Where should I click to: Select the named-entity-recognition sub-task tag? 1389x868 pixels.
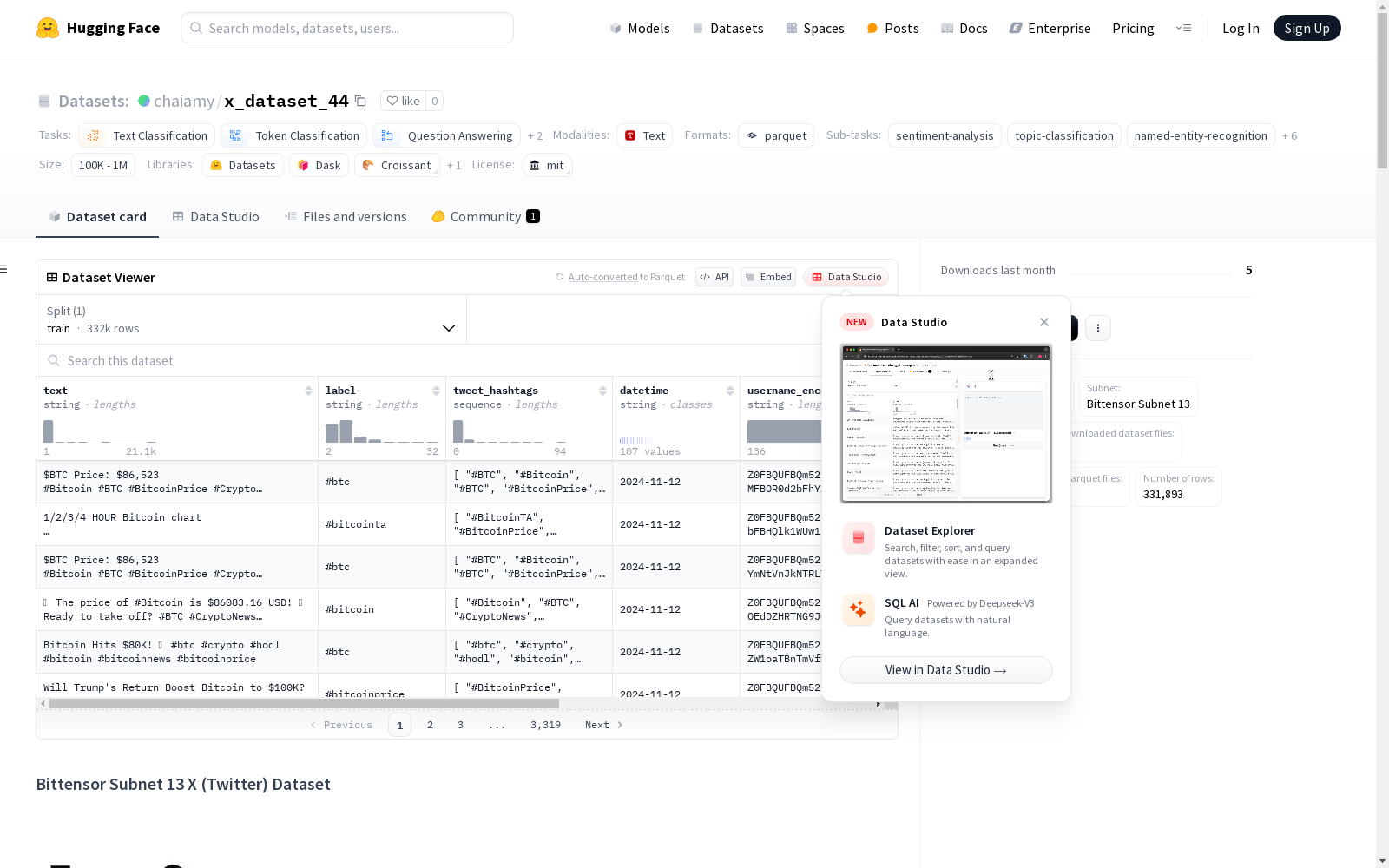click(x=1201, y=135)
